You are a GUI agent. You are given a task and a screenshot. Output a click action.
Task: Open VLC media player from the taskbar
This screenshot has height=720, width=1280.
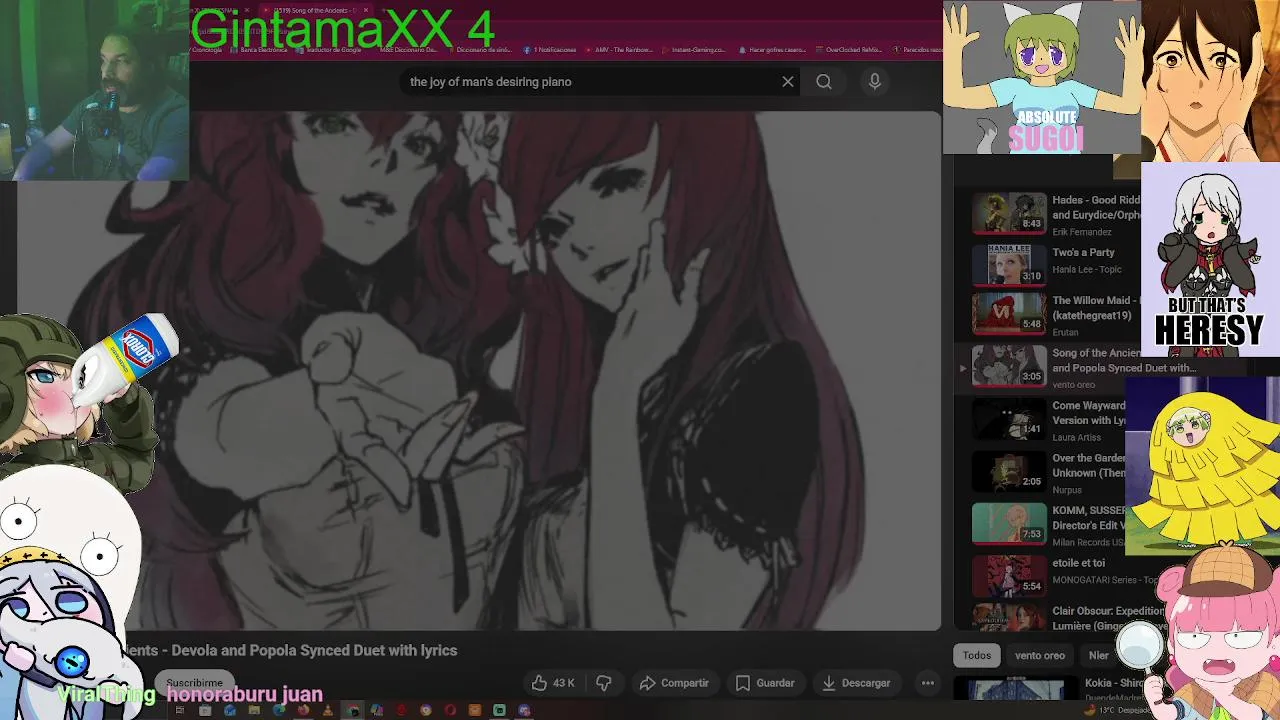328,710
